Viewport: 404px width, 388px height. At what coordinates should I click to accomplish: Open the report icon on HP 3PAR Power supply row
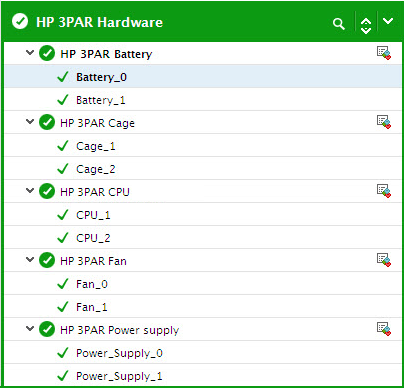[384, 329]
